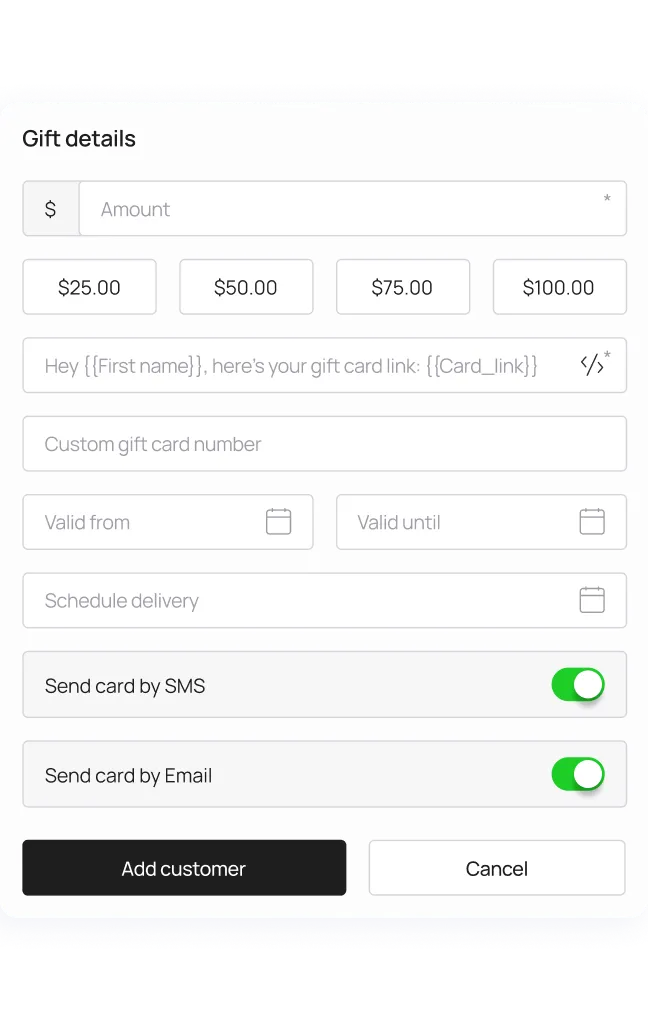
Task: Click the gift card message template field
Action: [x=325, y=365]
